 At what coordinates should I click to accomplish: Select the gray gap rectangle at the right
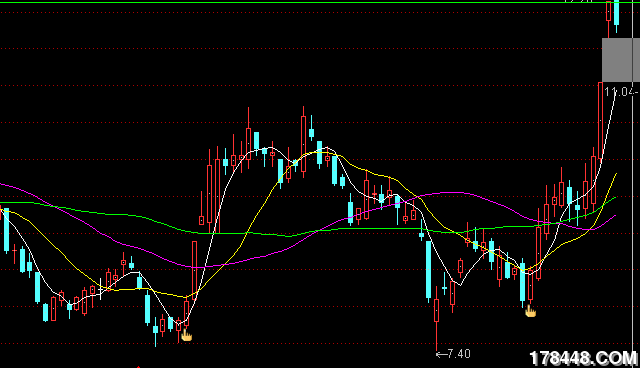(621, 60)
